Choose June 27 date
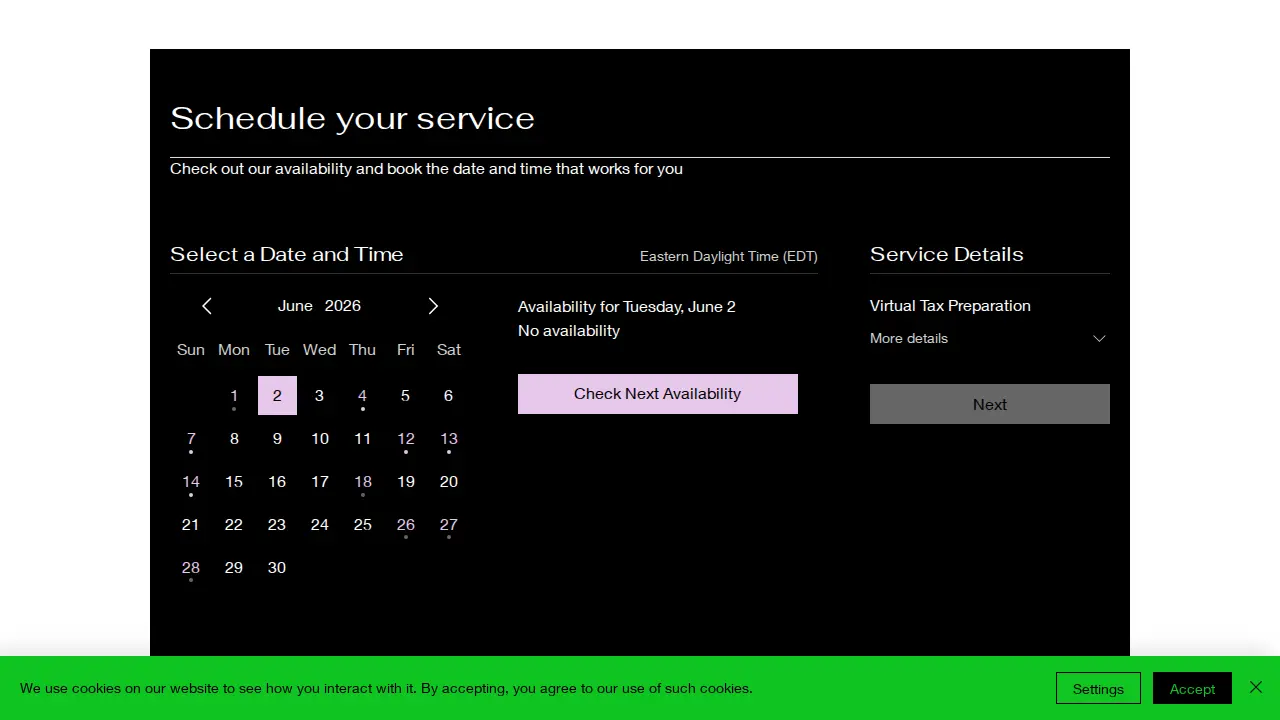Screen dimensions: 1280x720 [449, 525]
